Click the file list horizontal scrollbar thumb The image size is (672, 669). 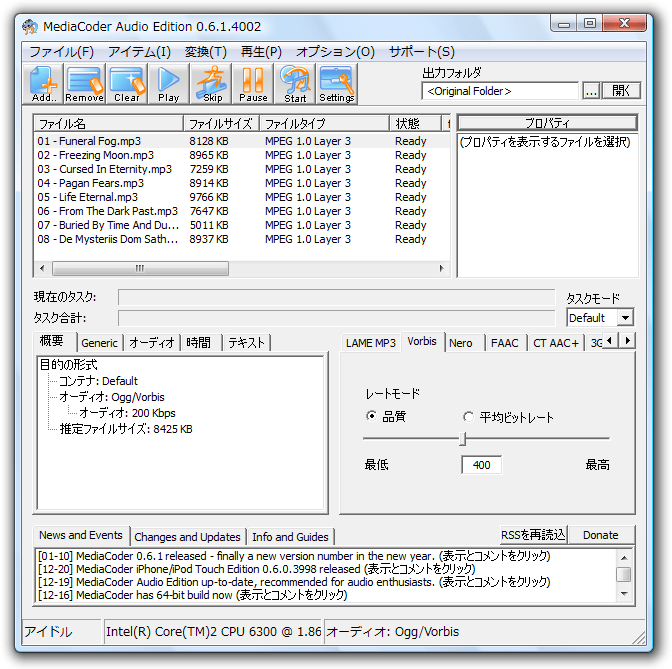(140, 269)
